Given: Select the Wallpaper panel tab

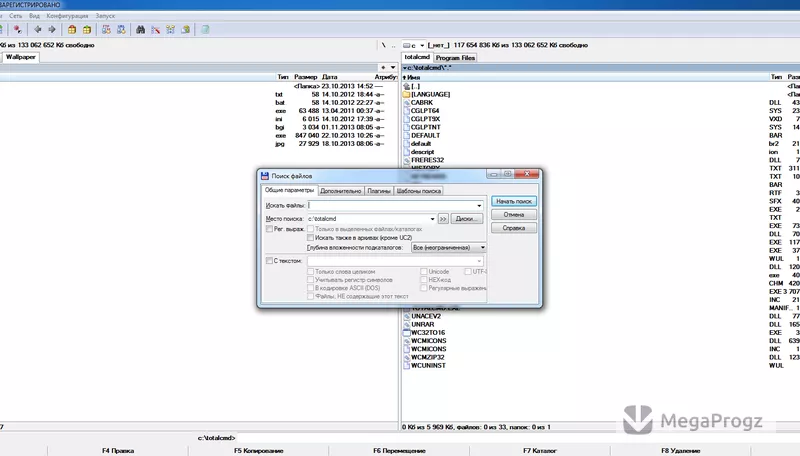Looking at the screenshot, I should pos(21,57).
